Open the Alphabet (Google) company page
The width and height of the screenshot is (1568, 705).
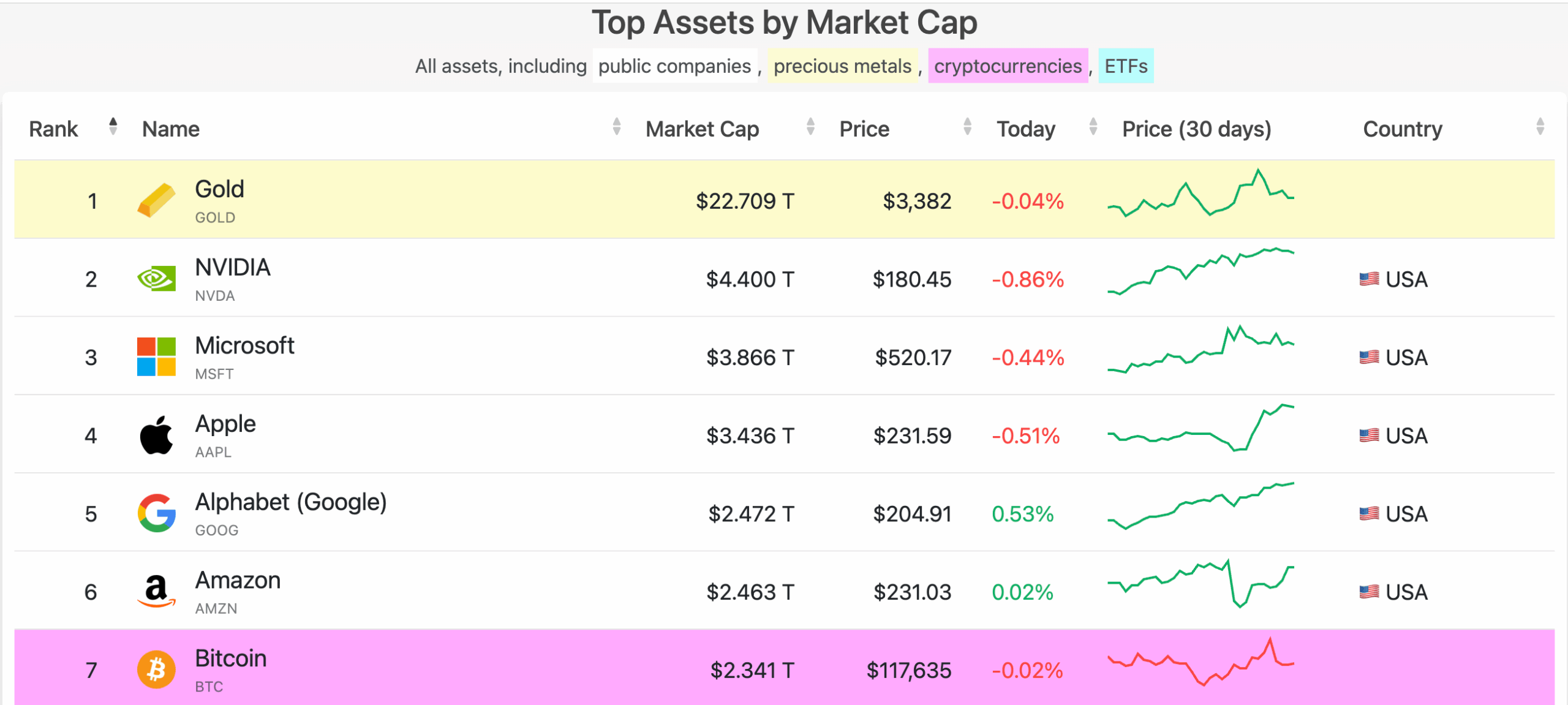tap(291, 502)
